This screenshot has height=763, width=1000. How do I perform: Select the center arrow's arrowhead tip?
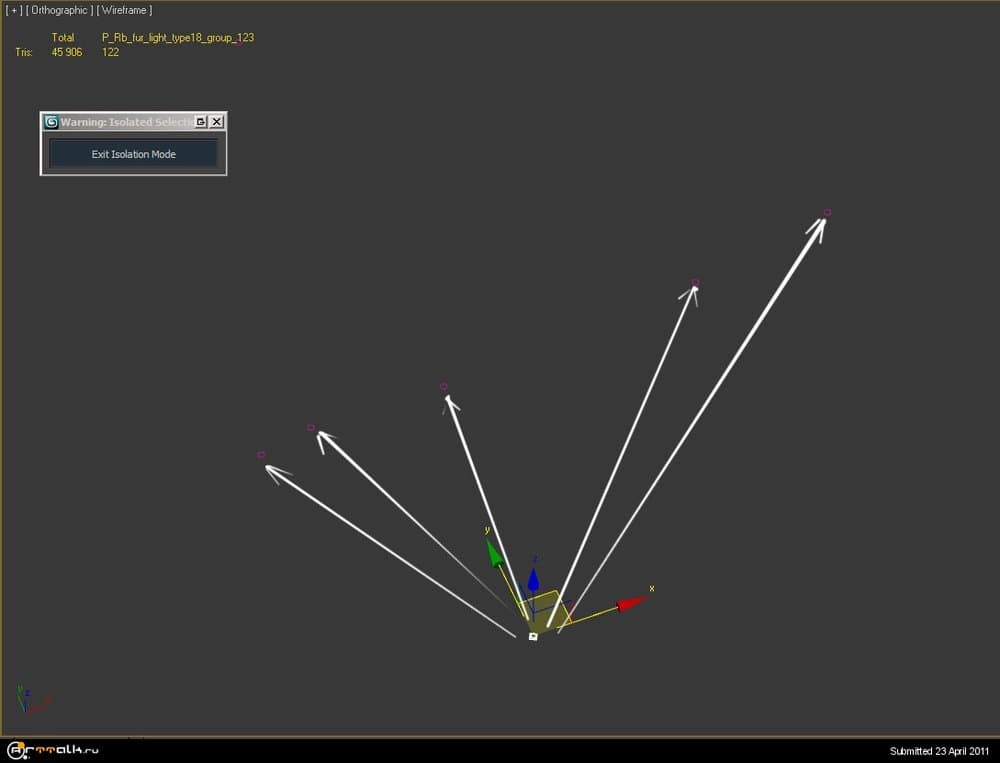click(x=449, y=400)
